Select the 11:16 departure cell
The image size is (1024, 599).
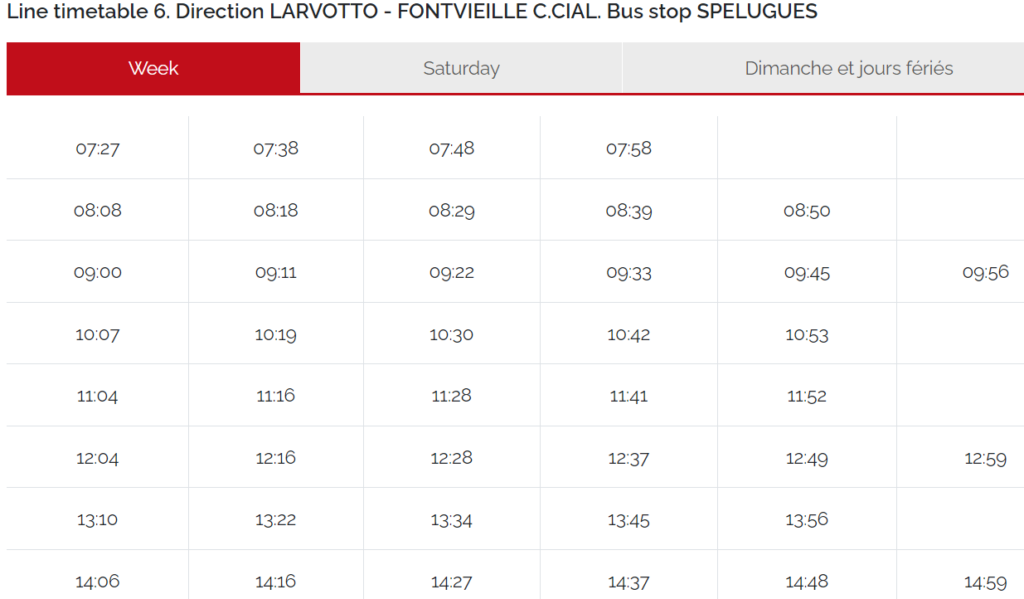point(275,396)
